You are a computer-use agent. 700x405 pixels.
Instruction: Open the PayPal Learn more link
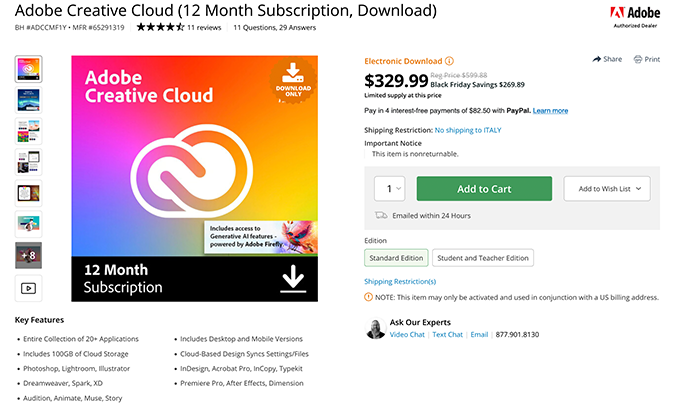(550, 110)
